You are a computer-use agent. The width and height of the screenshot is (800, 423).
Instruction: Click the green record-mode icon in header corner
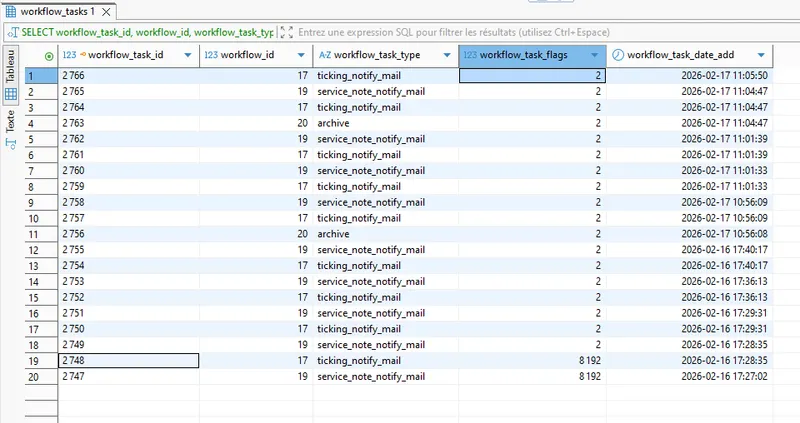coord(49,56)
